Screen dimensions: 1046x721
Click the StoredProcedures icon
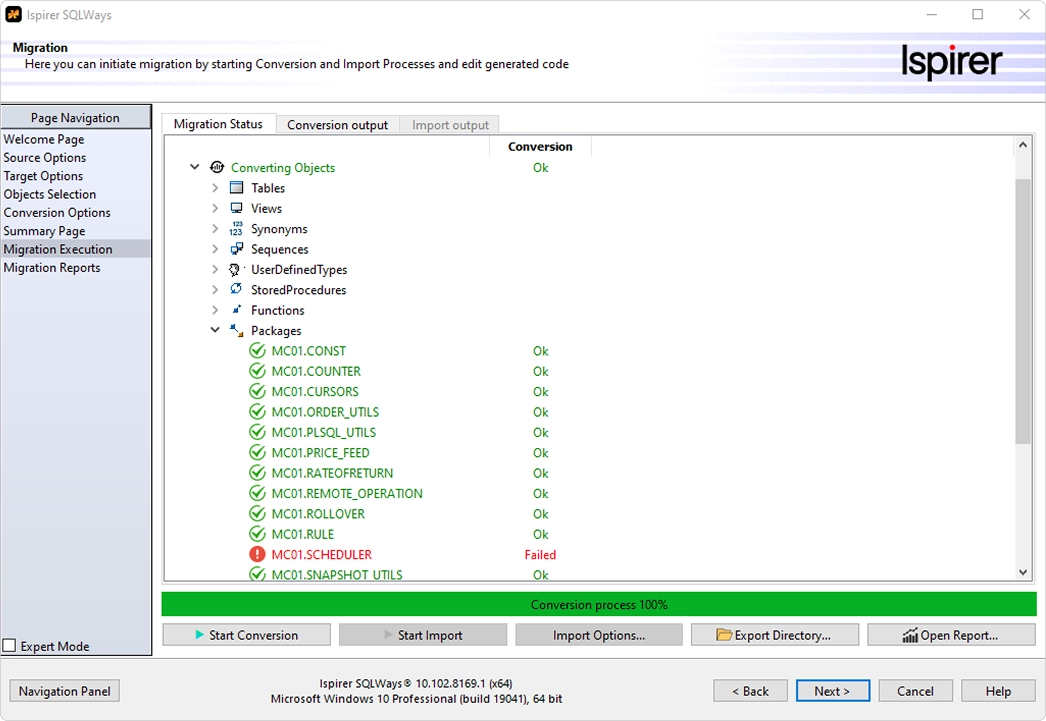(236, 290)
